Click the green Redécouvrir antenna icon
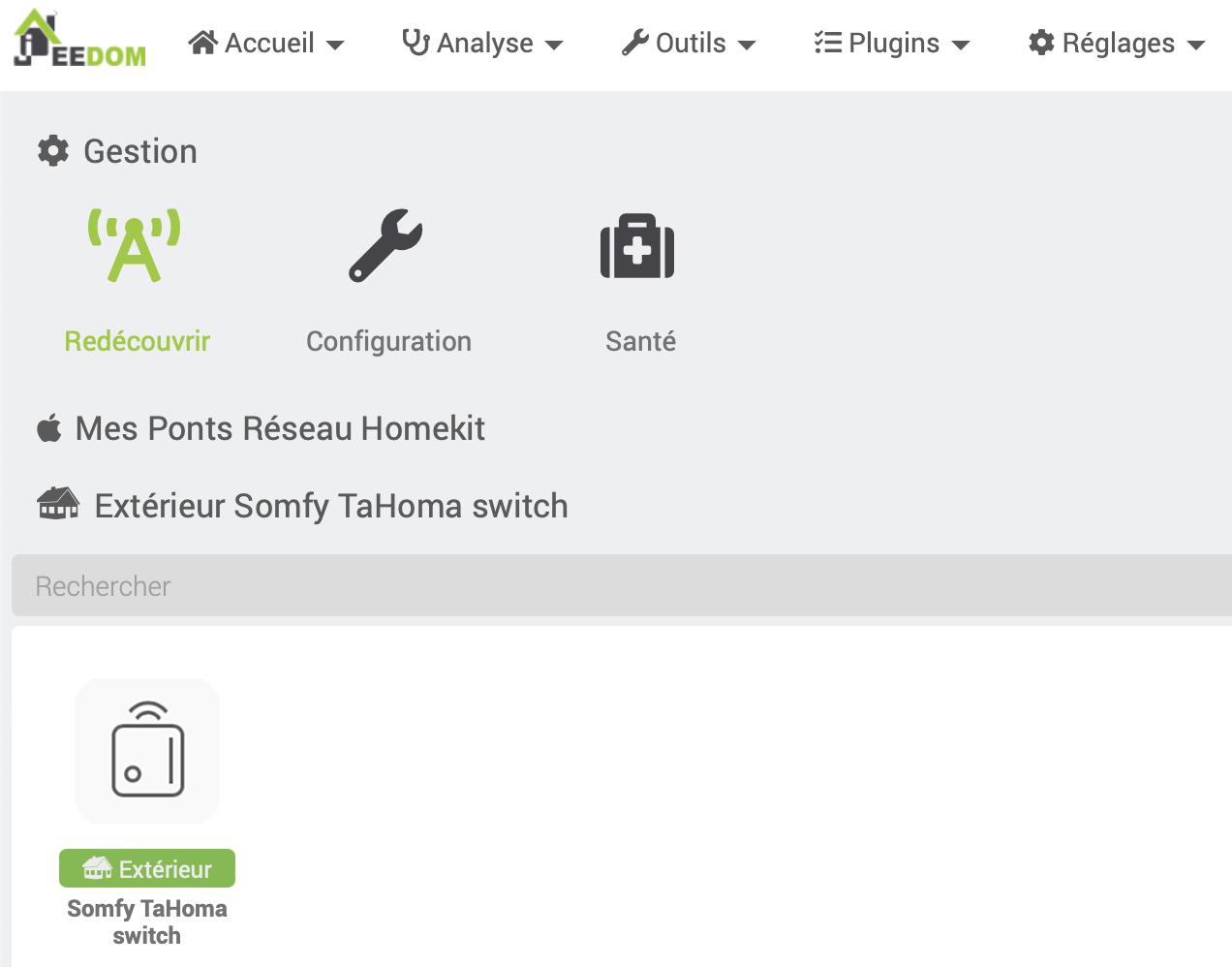Image resolution: width=1232 pixels, height=967 pixels. pos(135,245)
